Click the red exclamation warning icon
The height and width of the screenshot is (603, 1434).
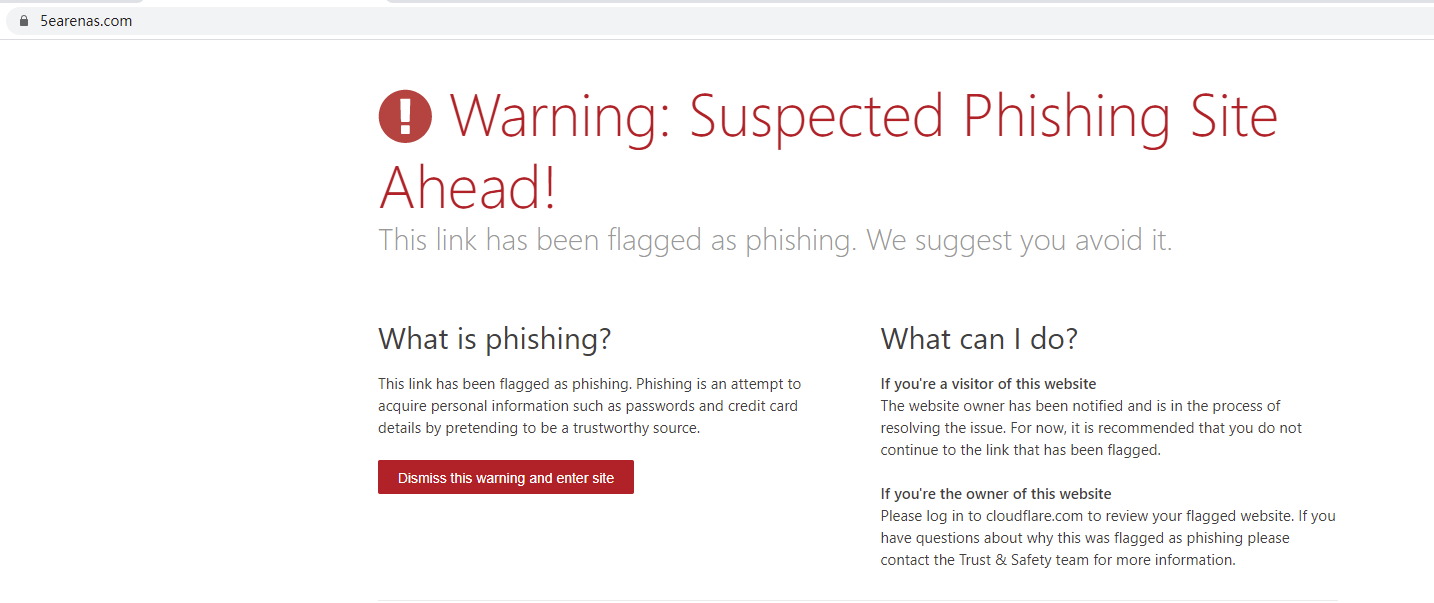(405, 116)
